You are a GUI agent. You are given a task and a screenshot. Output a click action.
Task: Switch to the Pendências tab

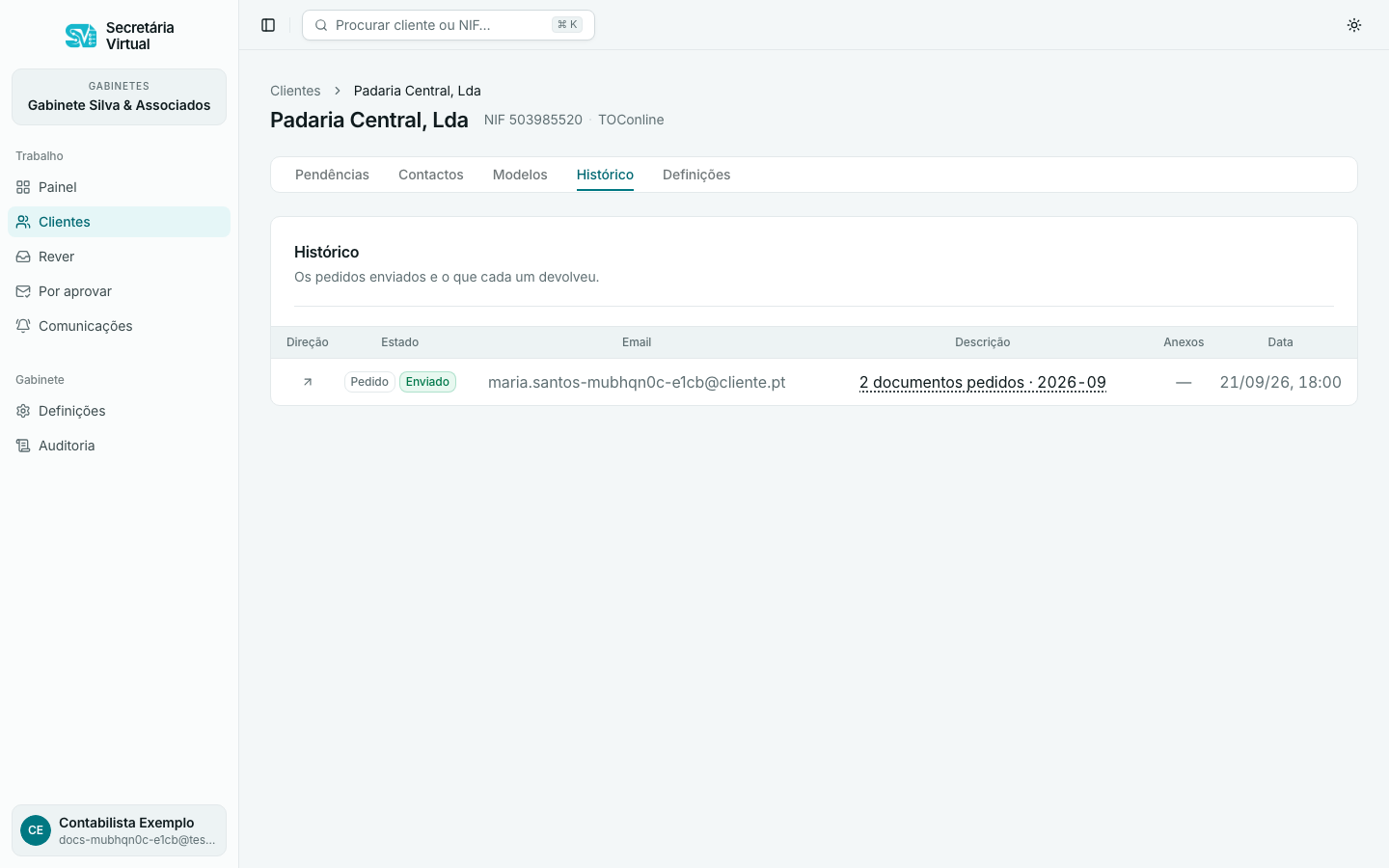tap(332, 175)
